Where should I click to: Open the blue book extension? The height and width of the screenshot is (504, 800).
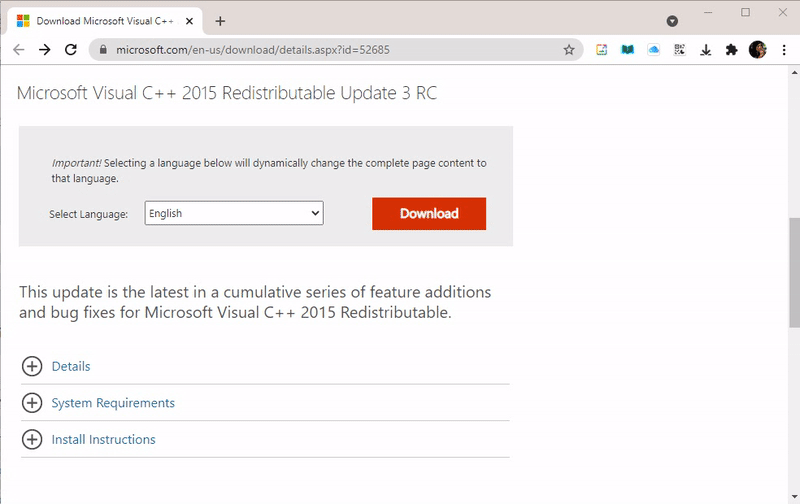(628, 50)
